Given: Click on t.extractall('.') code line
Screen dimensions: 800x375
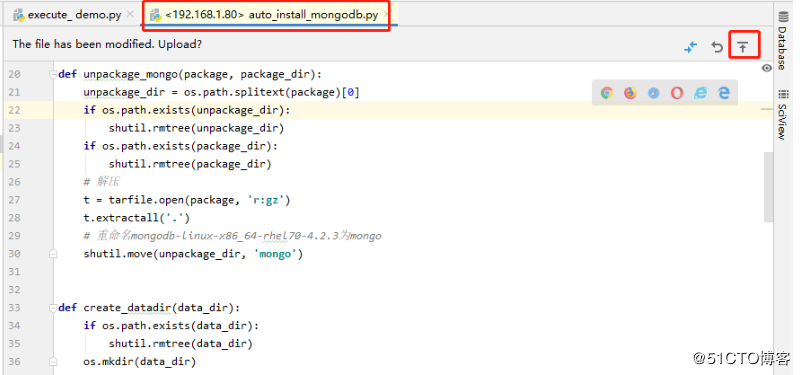Looking at the screenshot, I should click(137, 218).
